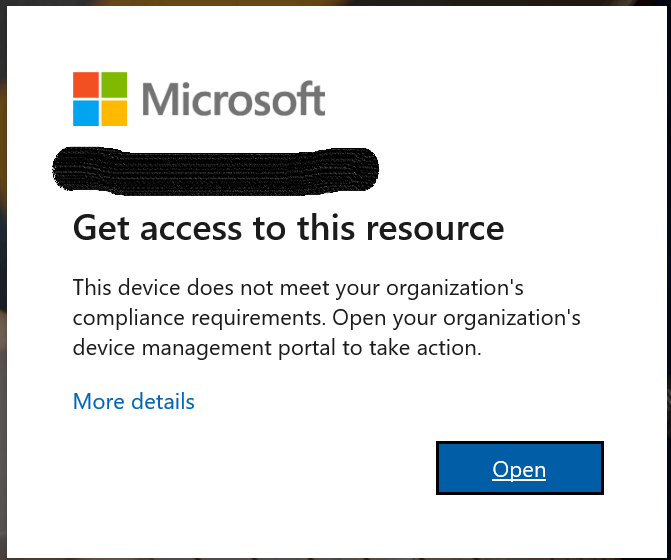The width and height of the screenshot is (671, 560).
Task: Click the words 'compliance requirements' in message
Action: [x=199, y=318]
